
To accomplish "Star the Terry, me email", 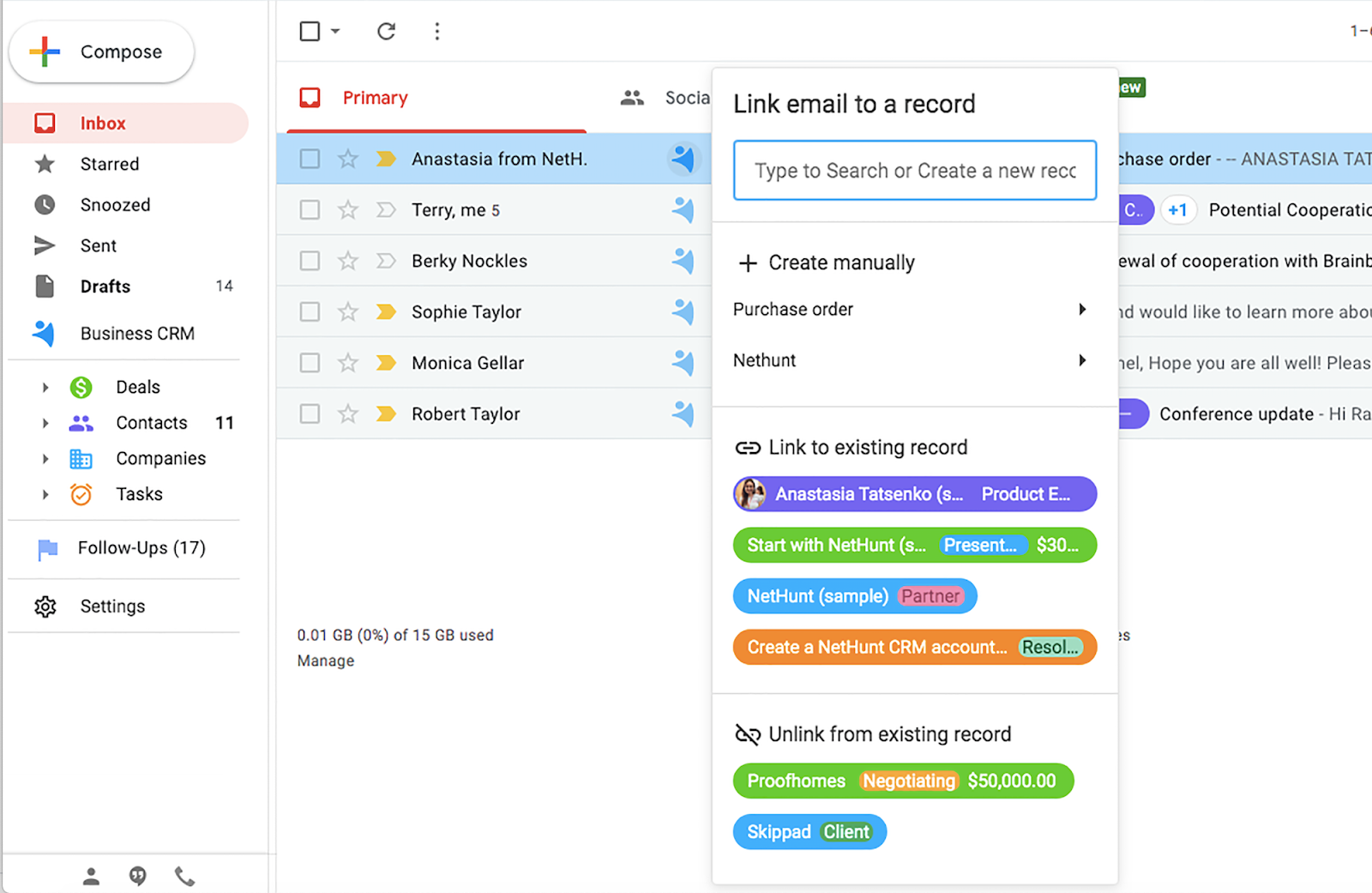I will pos(347,210).
